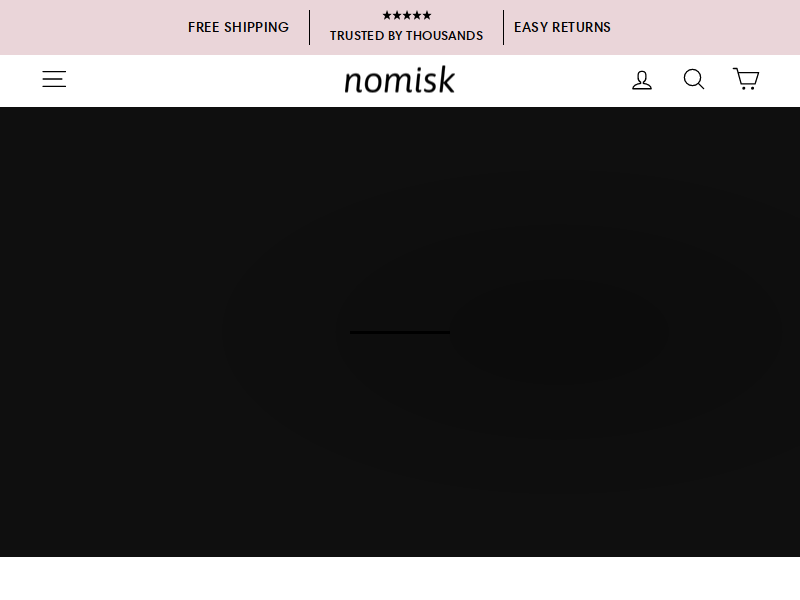Click the magnifying glass search icon

(694, 80)
